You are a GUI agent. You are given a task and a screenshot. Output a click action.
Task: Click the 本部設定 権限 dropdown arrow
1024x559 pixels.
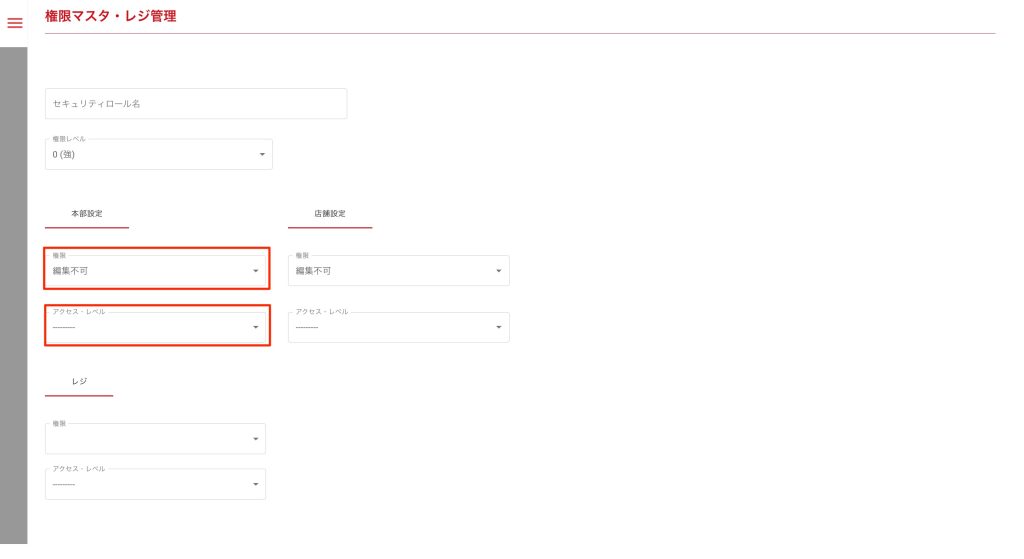coord(256,271)
